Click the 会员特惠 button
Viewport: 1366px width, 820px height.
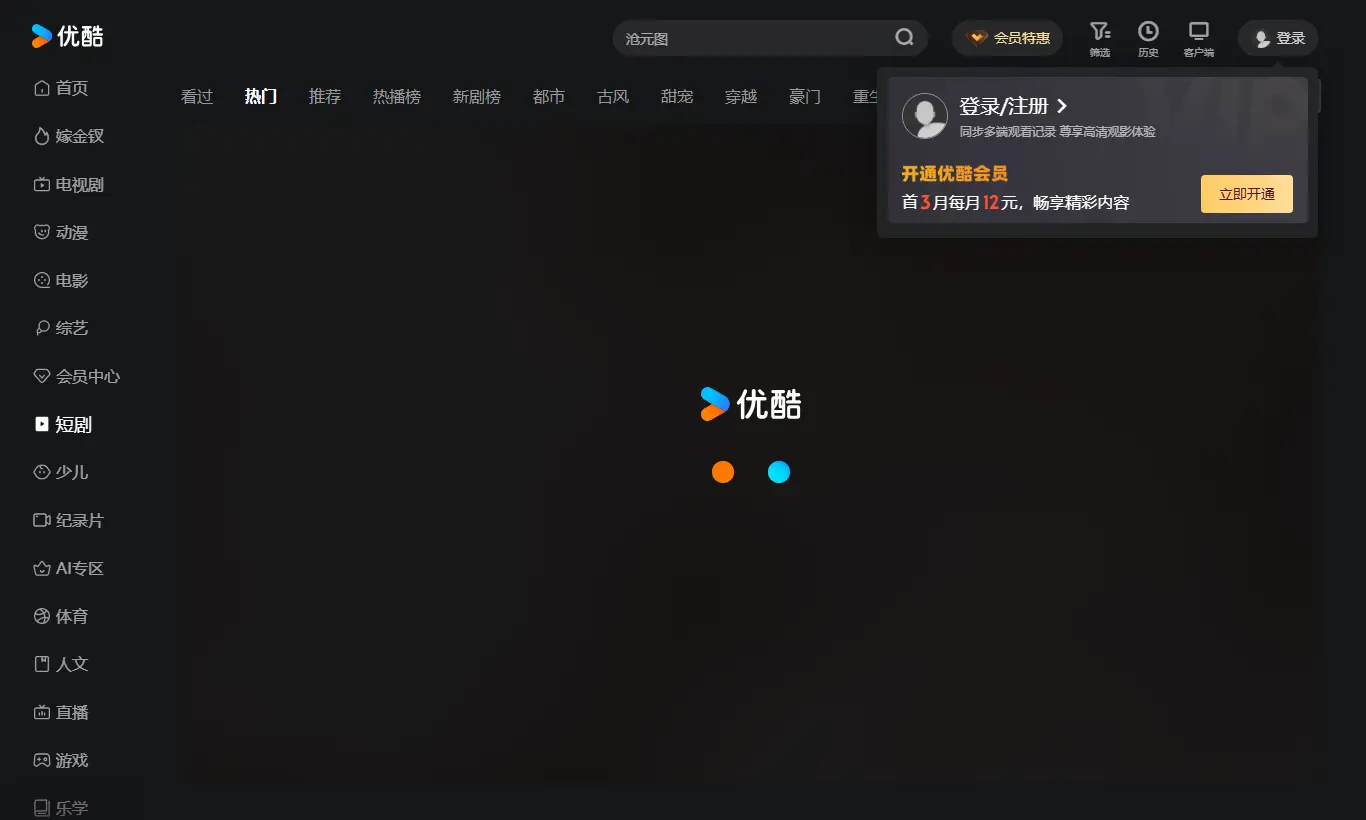1007,38
